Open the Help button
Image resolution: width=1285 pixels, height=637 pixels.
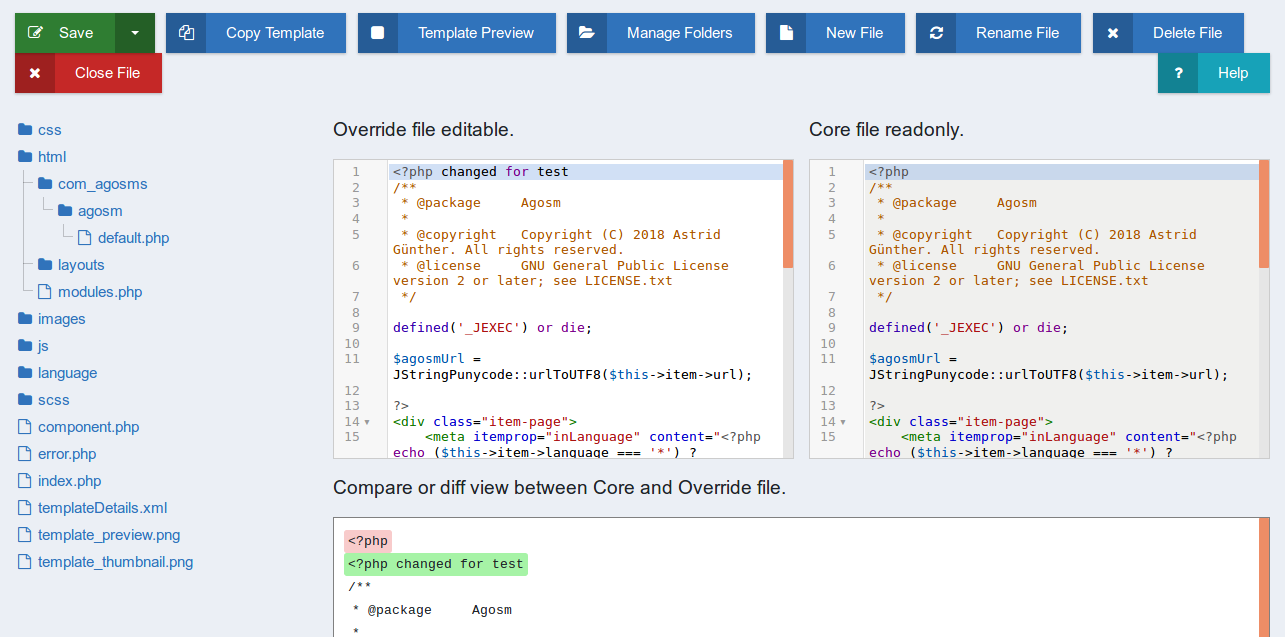click(1213, 73)
